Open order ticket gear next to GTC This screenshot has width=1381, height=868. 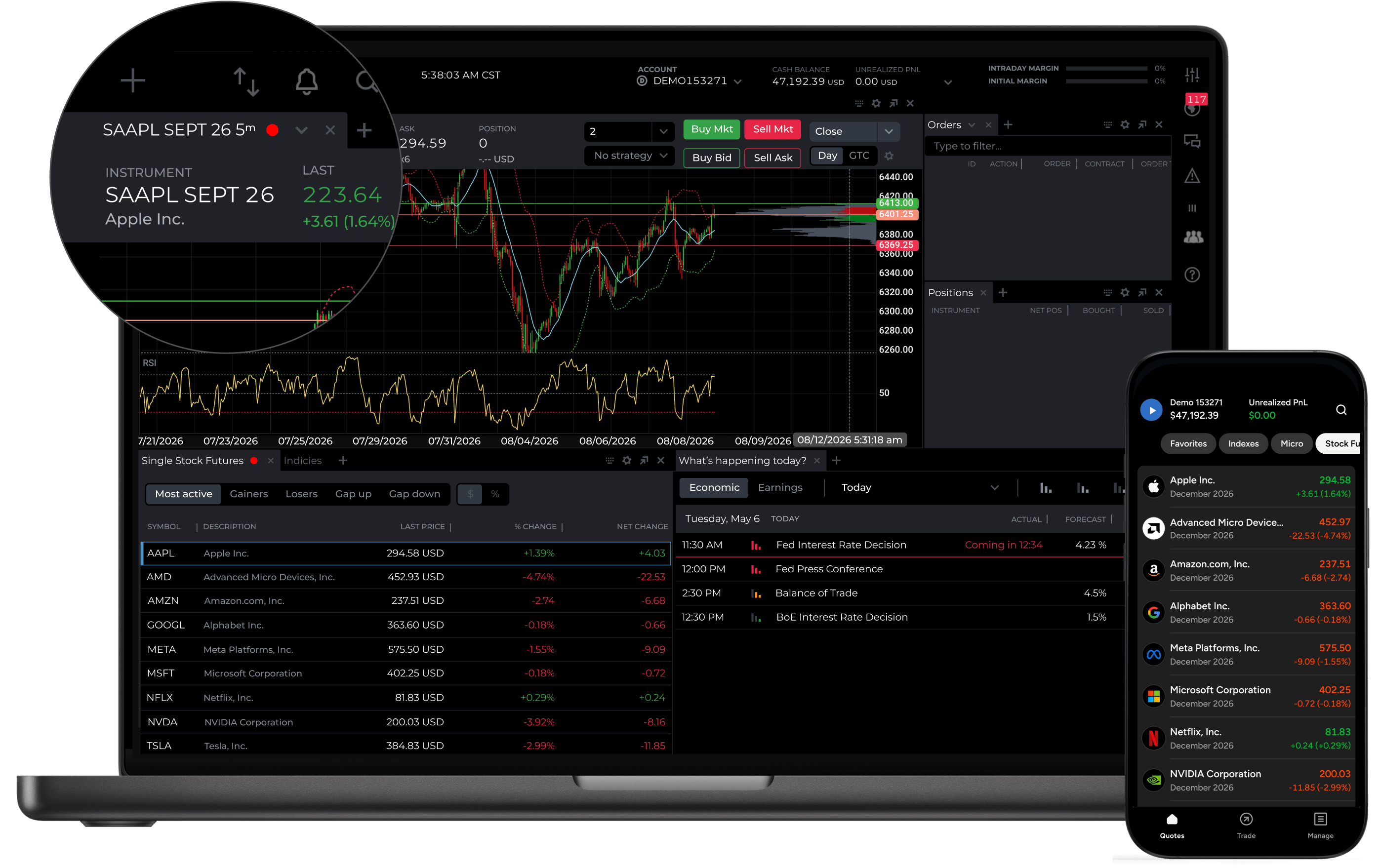pyautogui.click(x=889, y=156)
